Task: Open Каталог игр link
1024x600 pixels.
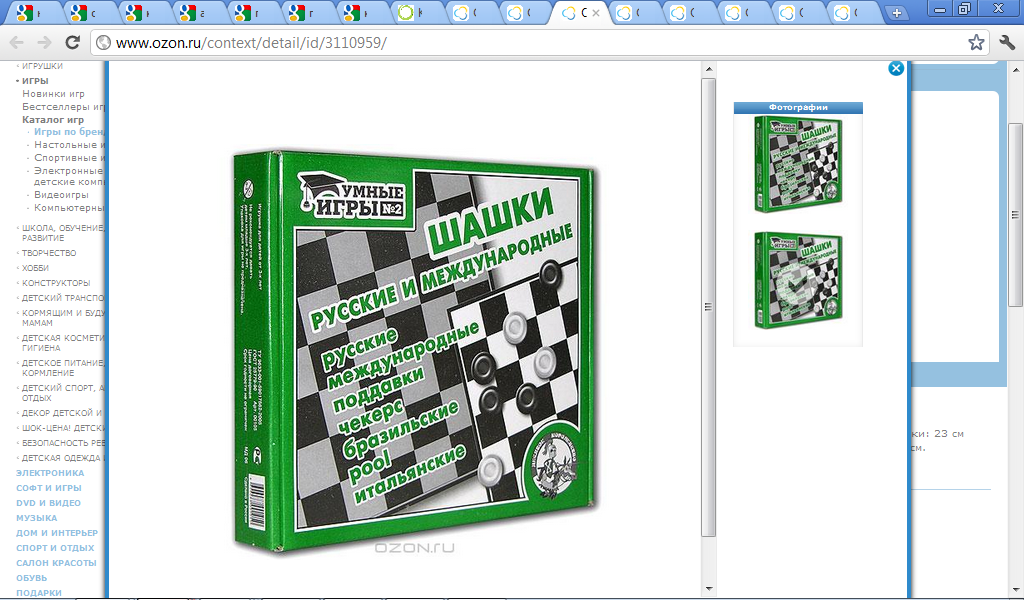Action: pos(53,119)
